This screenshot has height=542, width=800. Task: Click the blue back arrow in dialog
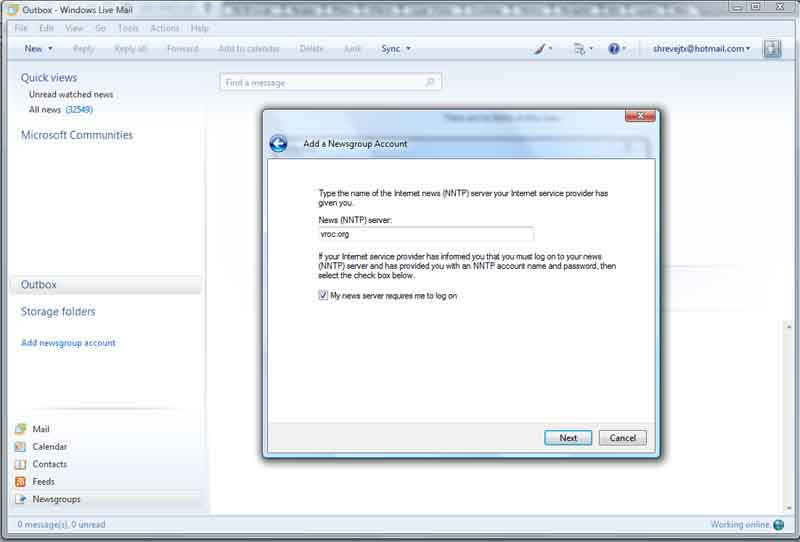(x=278, y=144)
